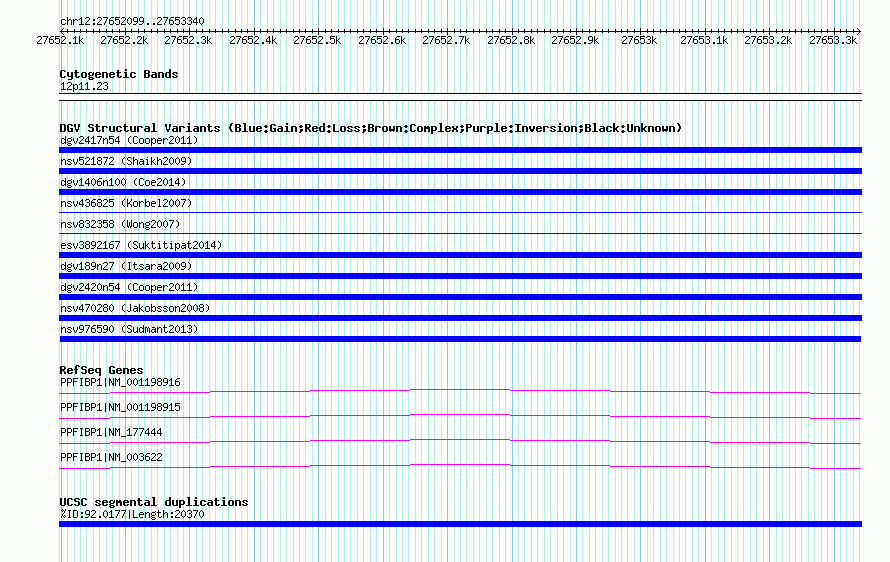Click the chr12:27652099..27653340 region label

tap(132, 22)
